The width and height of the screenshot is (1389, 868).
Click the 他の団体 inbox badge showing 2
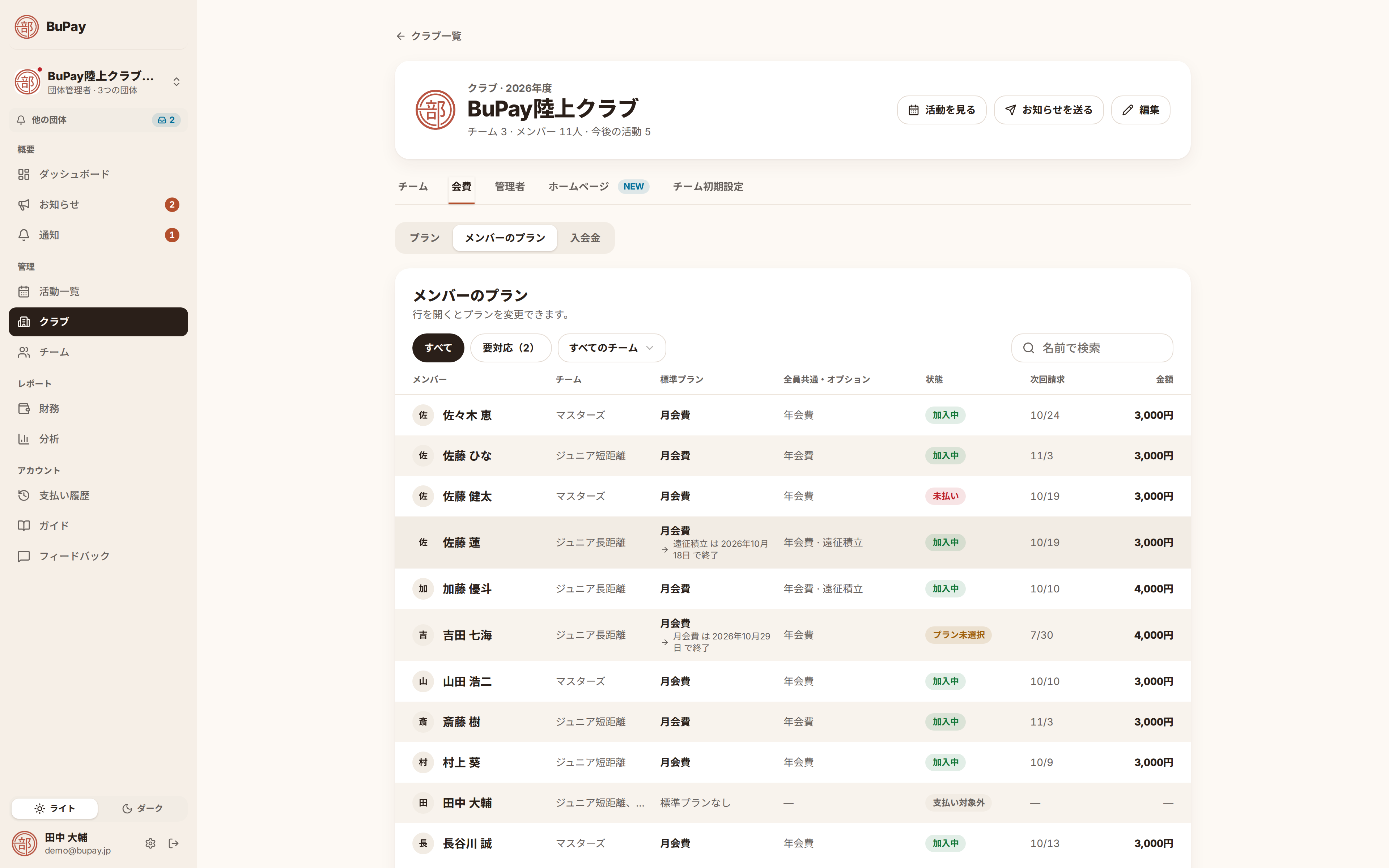pos(166,120)
